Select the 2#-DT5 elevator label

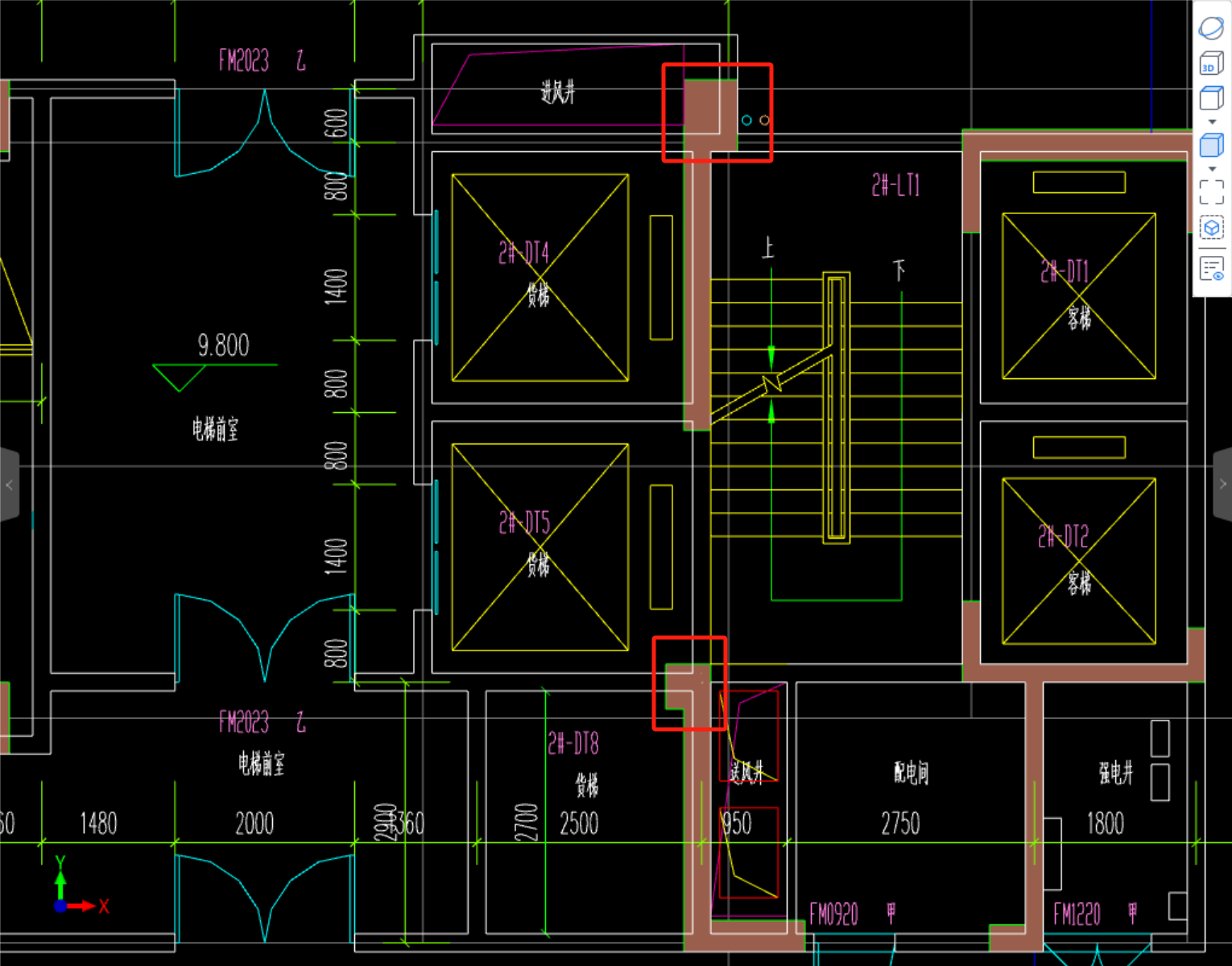pos(524,523)
